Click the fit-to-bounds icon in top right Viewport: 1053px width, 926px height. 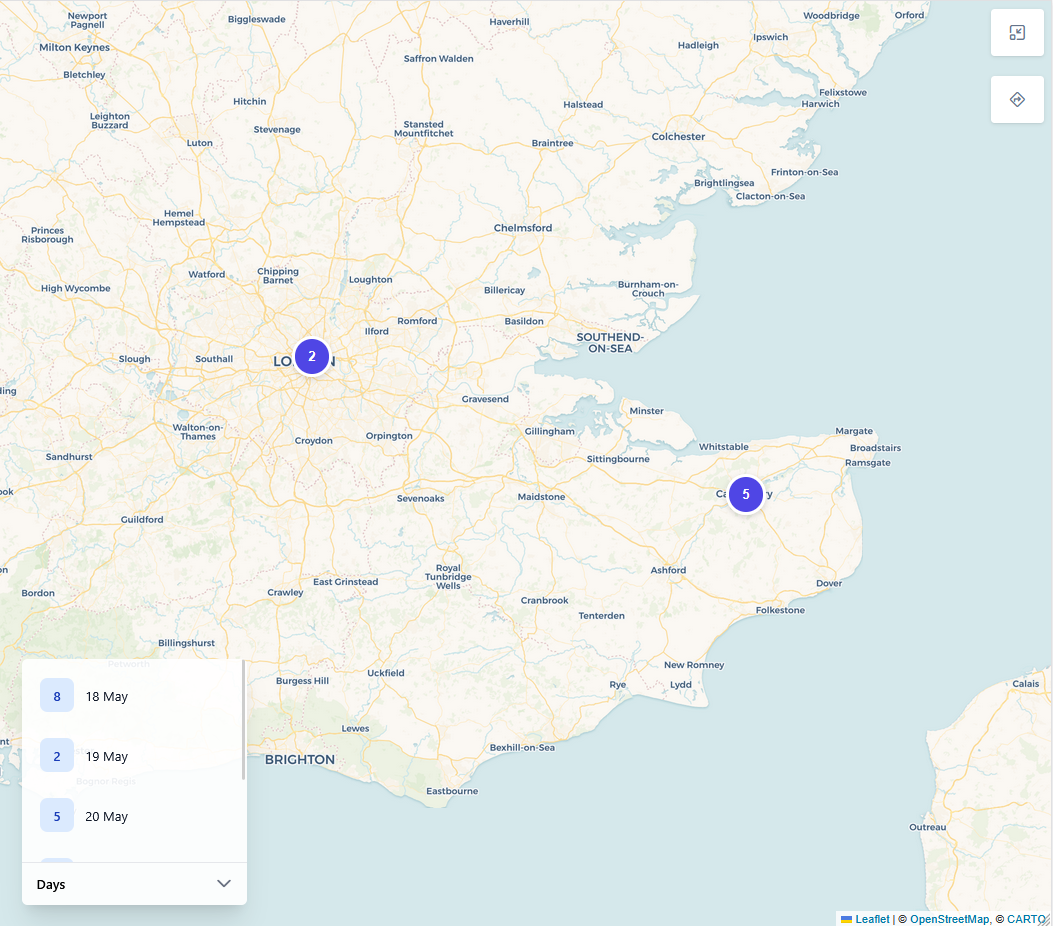[x=1017, y=32]
